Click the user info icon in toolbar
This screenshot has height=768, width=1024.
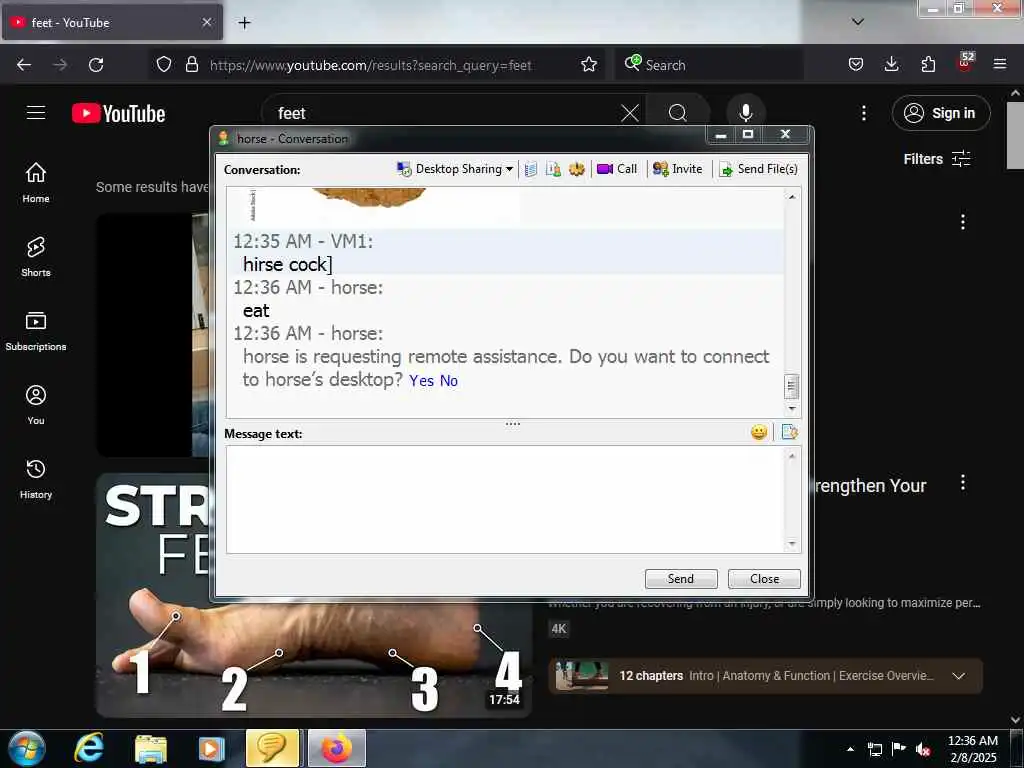pos(553,170)
